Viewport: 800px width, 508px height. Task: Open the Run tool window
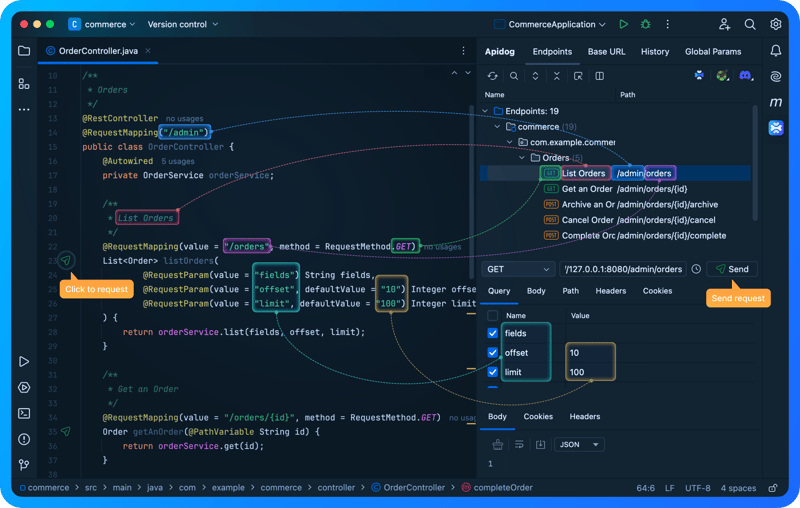(24, 362)
